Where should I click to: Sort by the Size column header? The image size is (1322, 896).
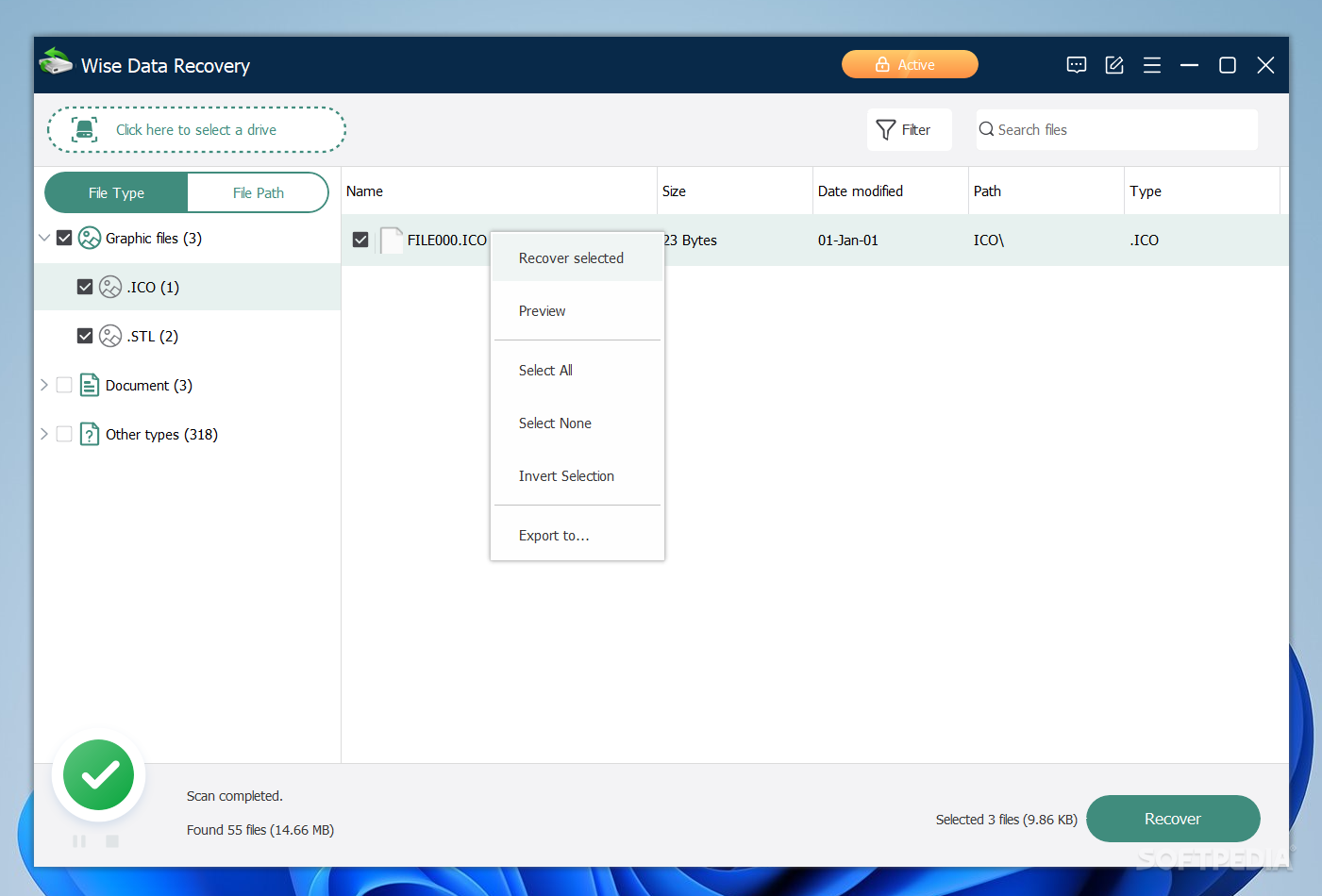735,191
